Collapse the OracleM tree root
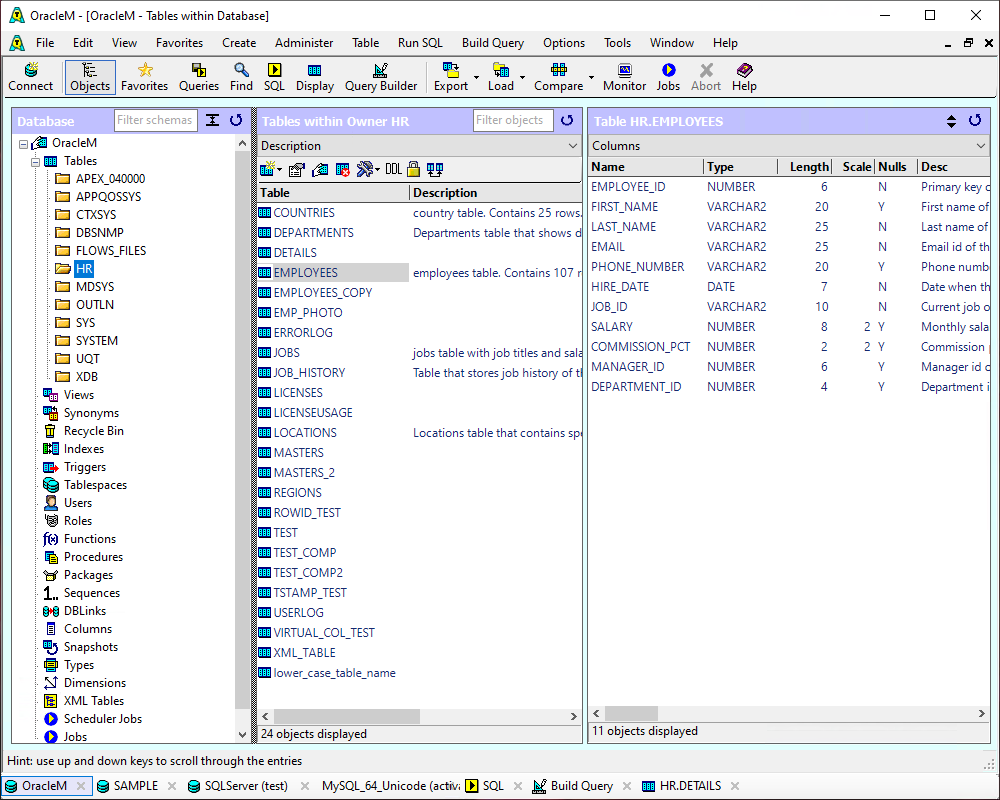 (x=24, y=144)
